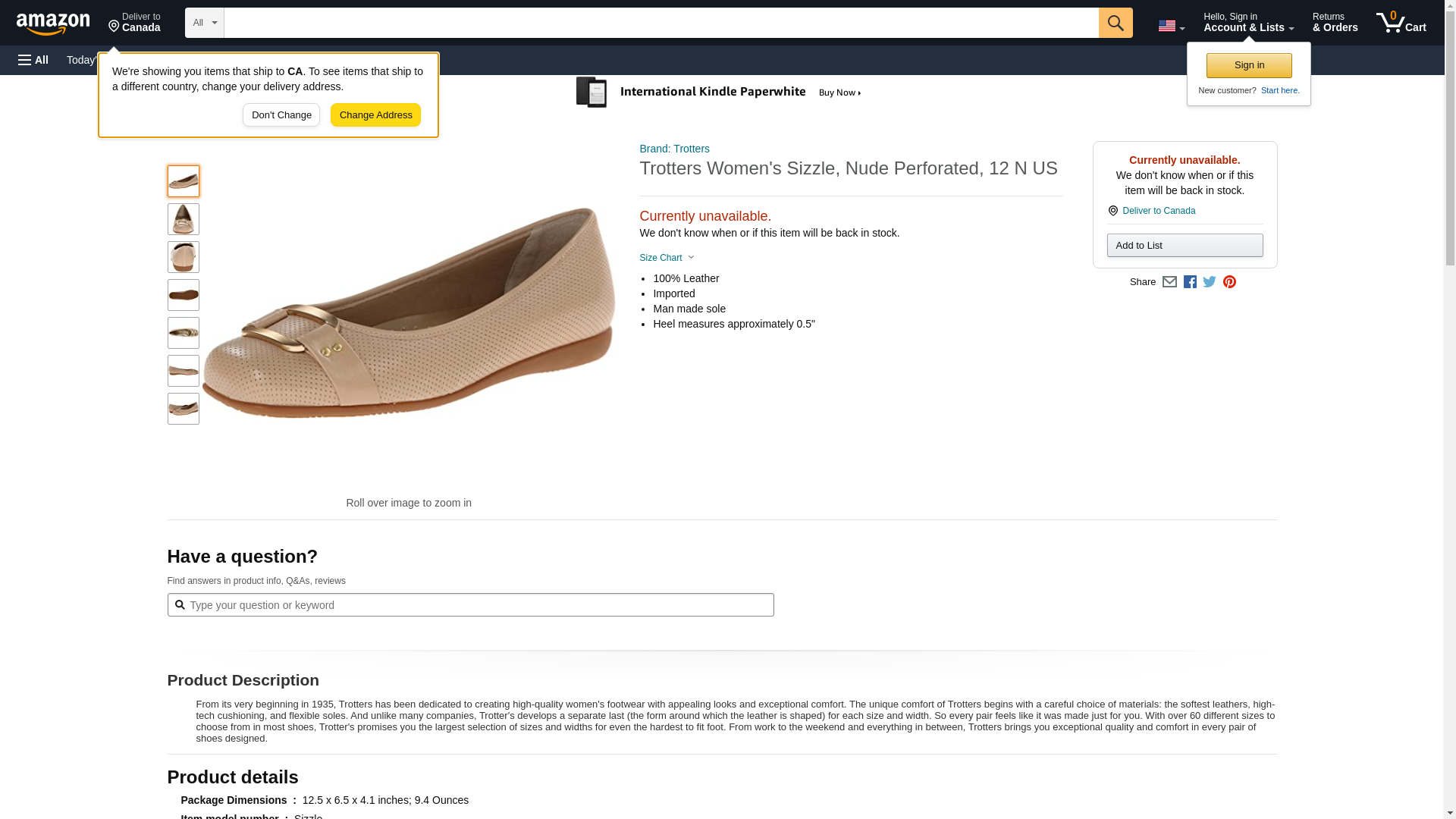Click the Amazon logo
Viewport: 1456px width, 819px height.
(x=53, y=24)
